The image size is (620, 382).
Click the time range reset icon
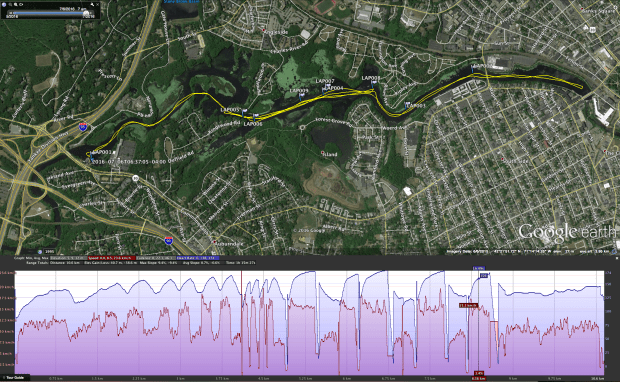click(x=21, y=4)
